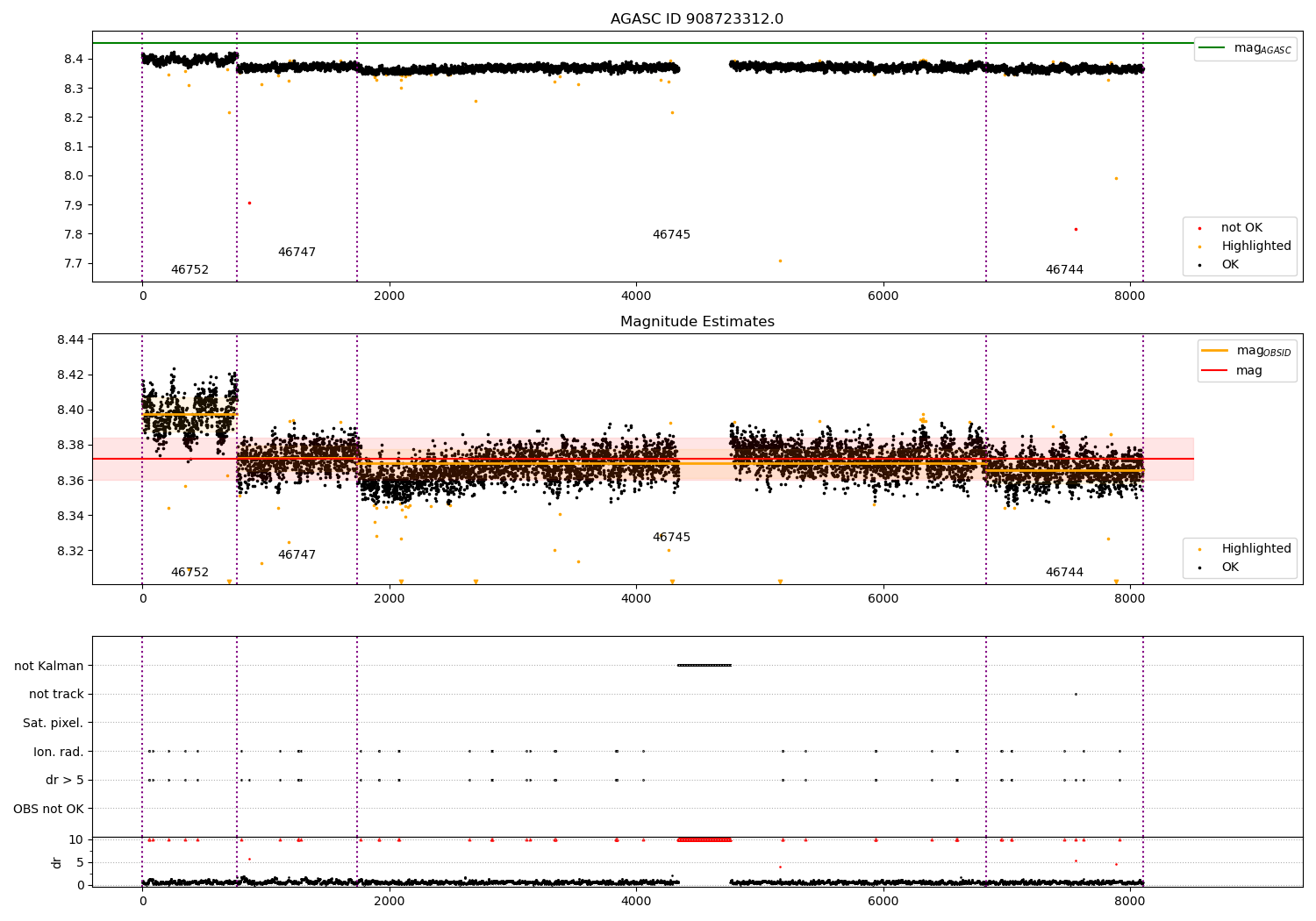
Task: Click the 10 tick on the dr axis
Action: click(x=76, y=840)
